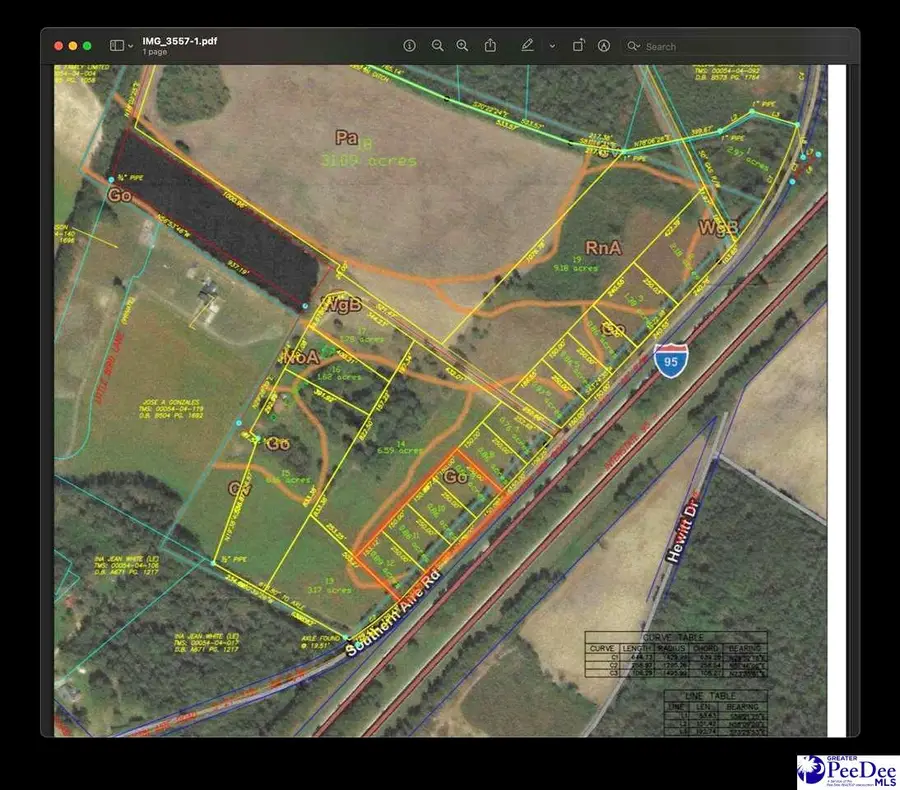Zoom out of the PDF
Viewport: 900px width, 790px height.
(x=437, y=46)
